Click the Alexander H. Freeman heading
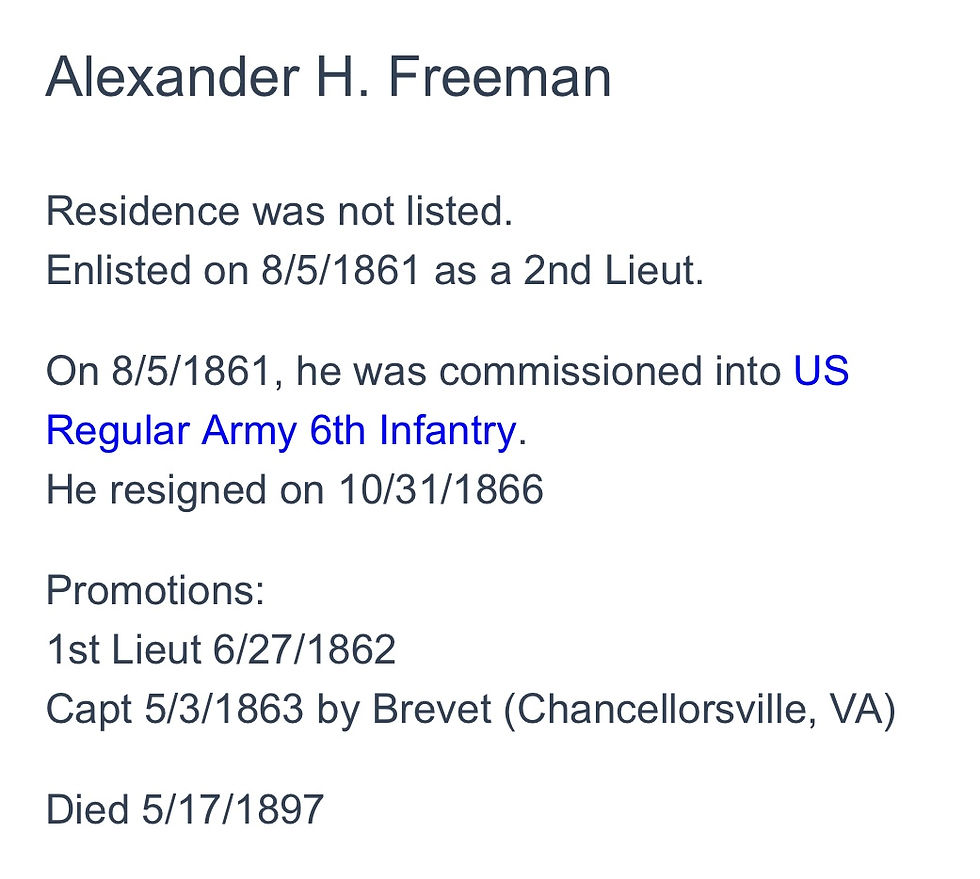The image size is (980, 879). pos(328,78)
